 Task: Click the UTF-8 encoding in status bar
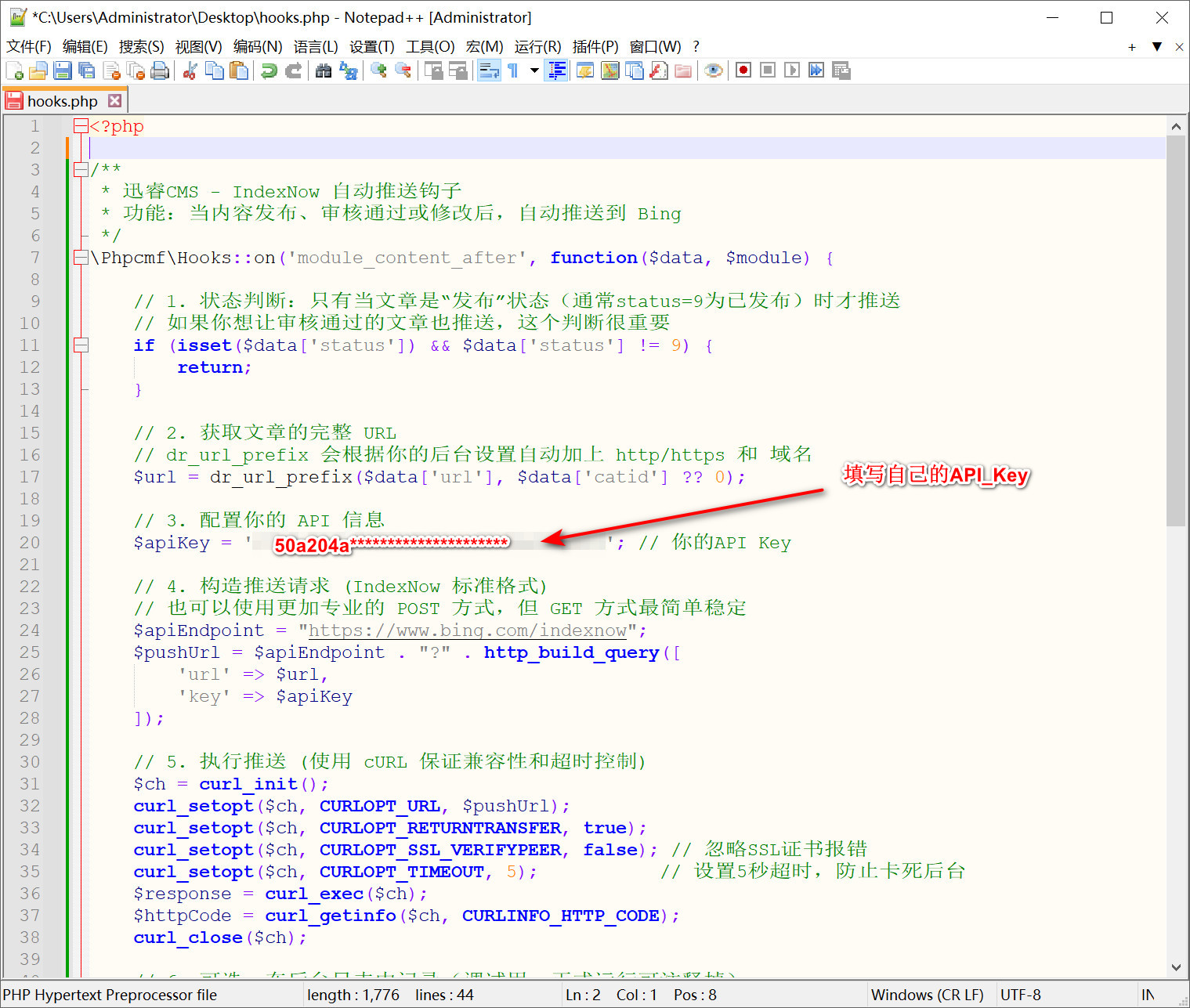point(1020,995)
